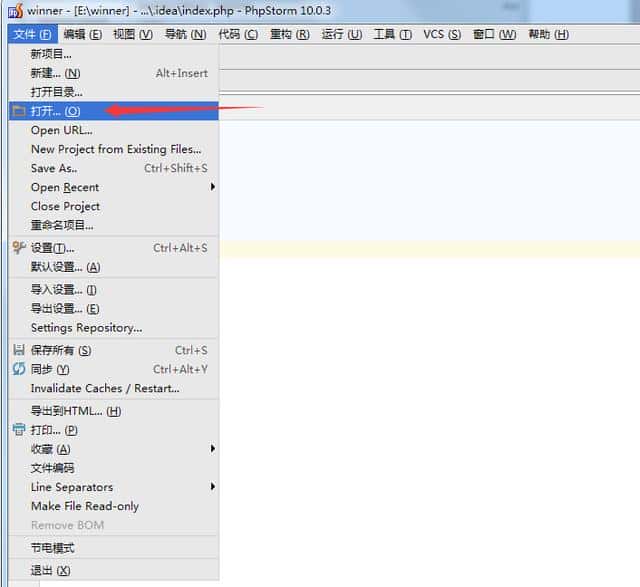Select the highlighted 打开... (O) entry

[113, 111]
